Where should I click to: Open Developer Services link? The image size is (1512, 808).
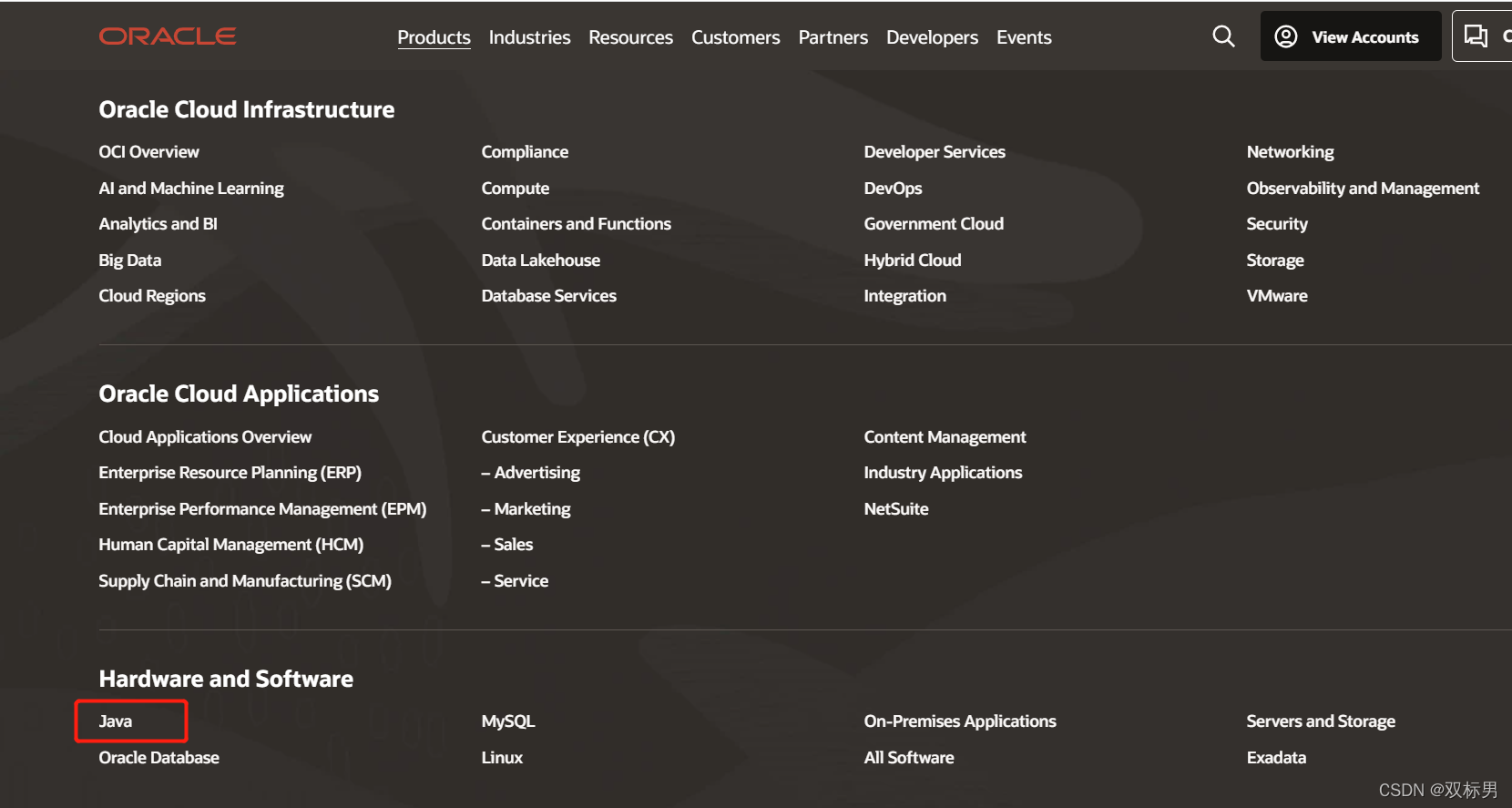935,152
